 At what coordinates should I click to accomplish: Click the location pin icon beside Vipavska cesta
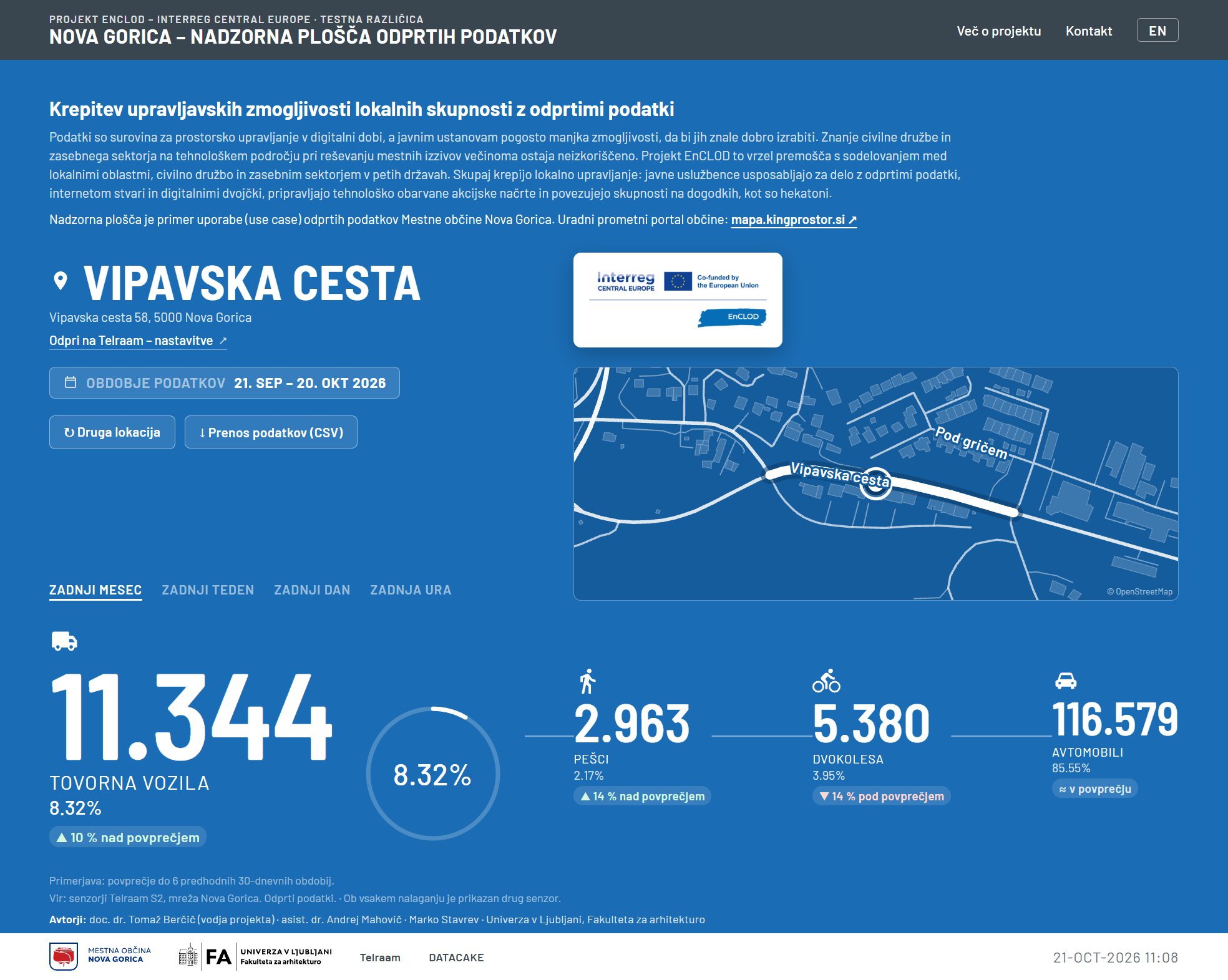point(61,281)
